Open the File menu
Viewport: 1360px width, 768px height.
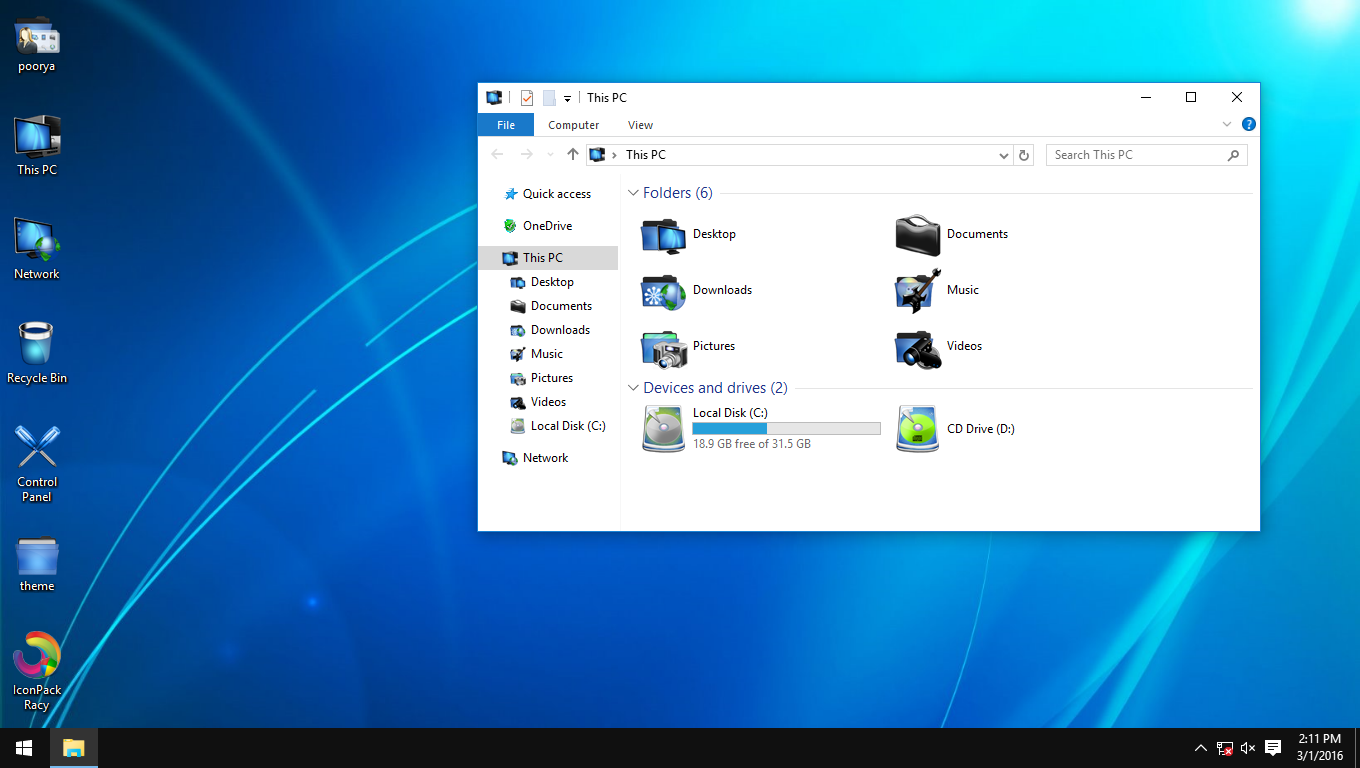505,124
